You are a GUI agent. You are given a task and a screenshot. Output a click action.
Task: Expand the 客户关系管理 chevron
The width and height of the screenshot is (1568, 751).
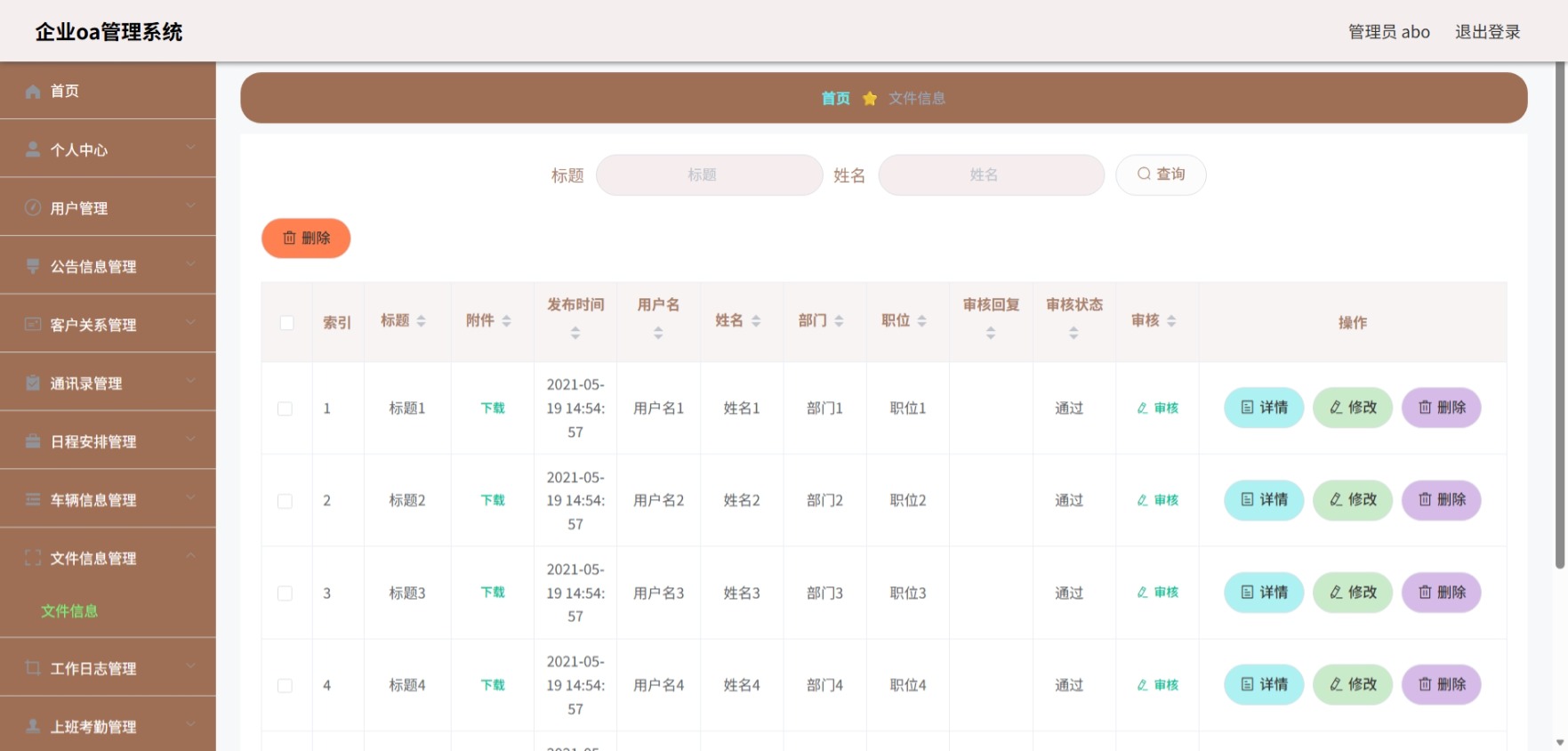190,323
